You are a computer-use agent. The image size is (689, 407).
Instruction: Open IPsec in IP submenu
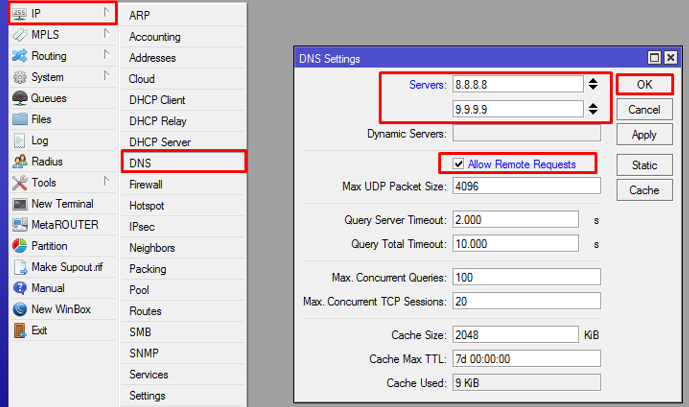point(183,226)
